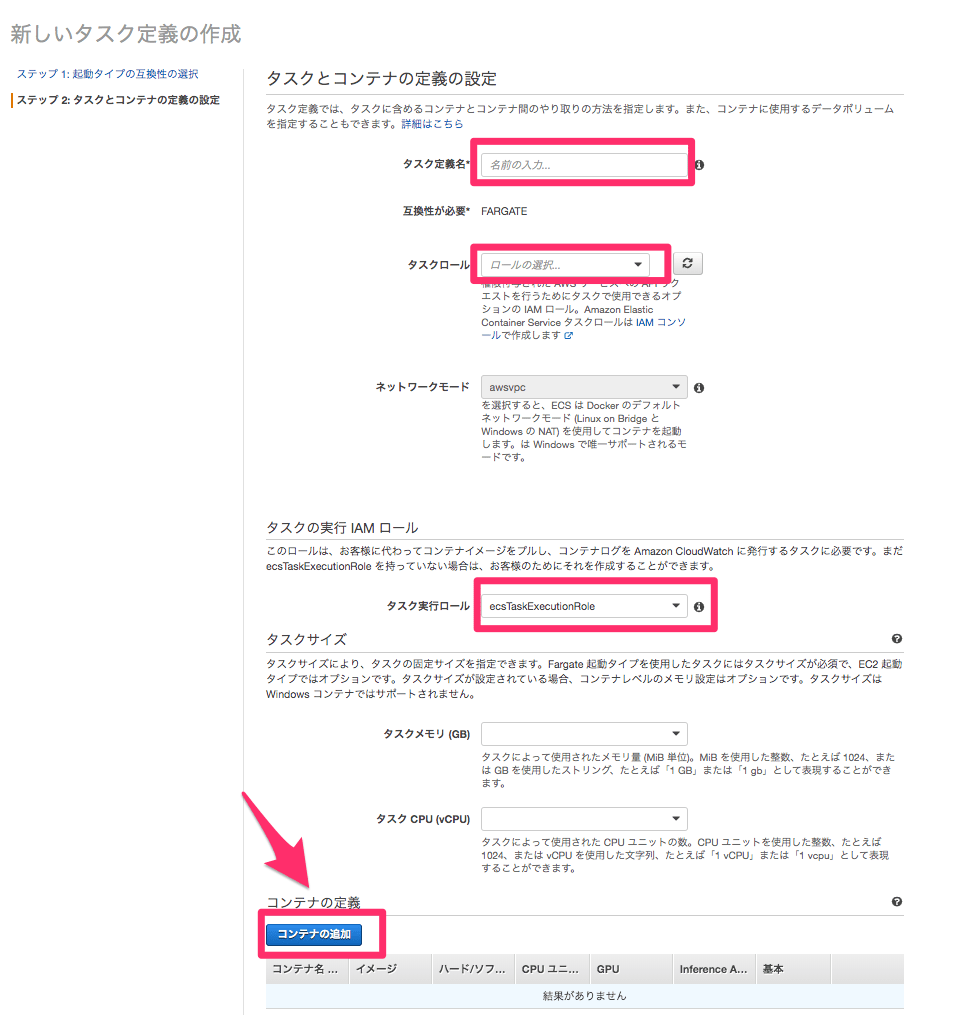Click the コンテナ名 column header
The width and height of the screenshot is (974, 1015).
(306, 969)
